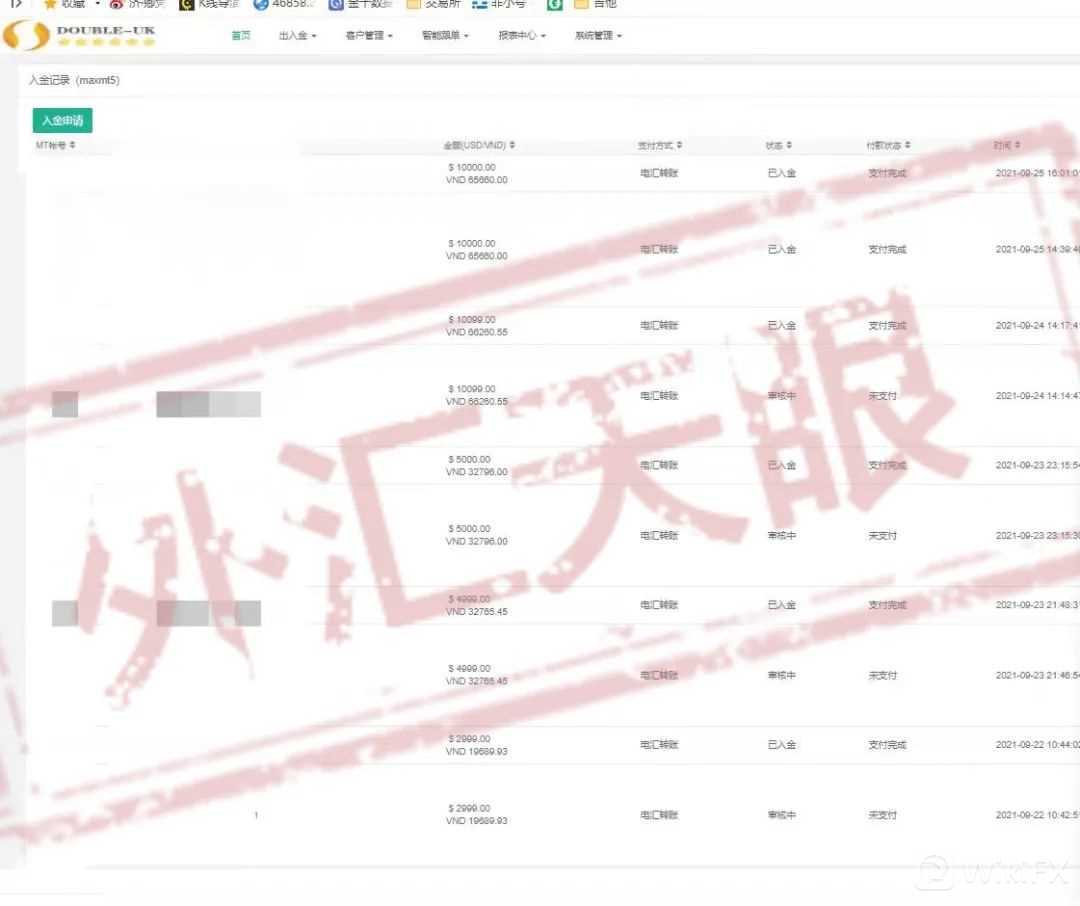This screenshot has width=1080, height=906.
Task: Click amount in 2021-09-23 21:48 row
Action: (x=477, y=605)
